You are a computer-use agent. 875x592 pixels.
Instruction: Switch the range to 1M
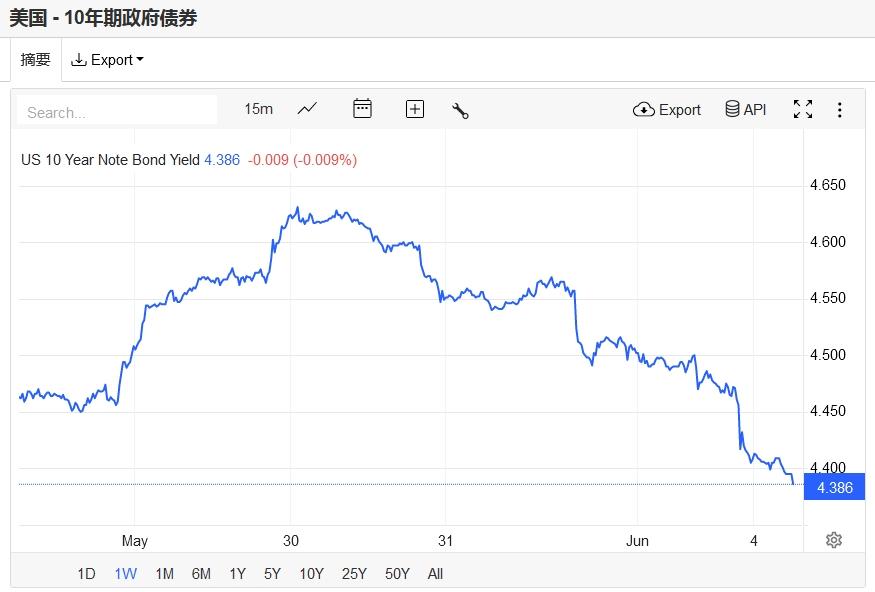pos(164,573)
